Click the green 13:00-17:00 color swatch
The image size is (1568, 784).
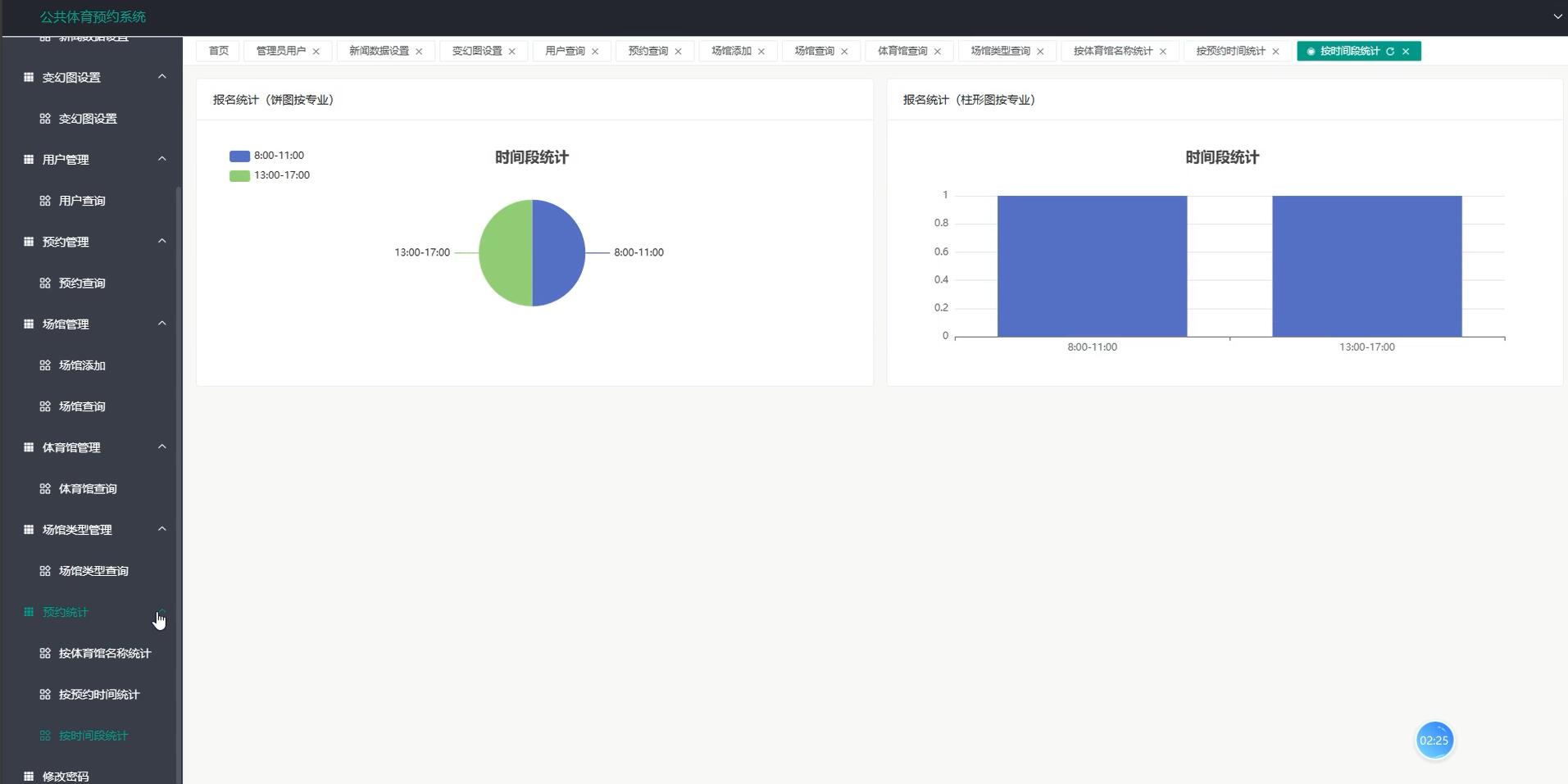coord(238,174)
